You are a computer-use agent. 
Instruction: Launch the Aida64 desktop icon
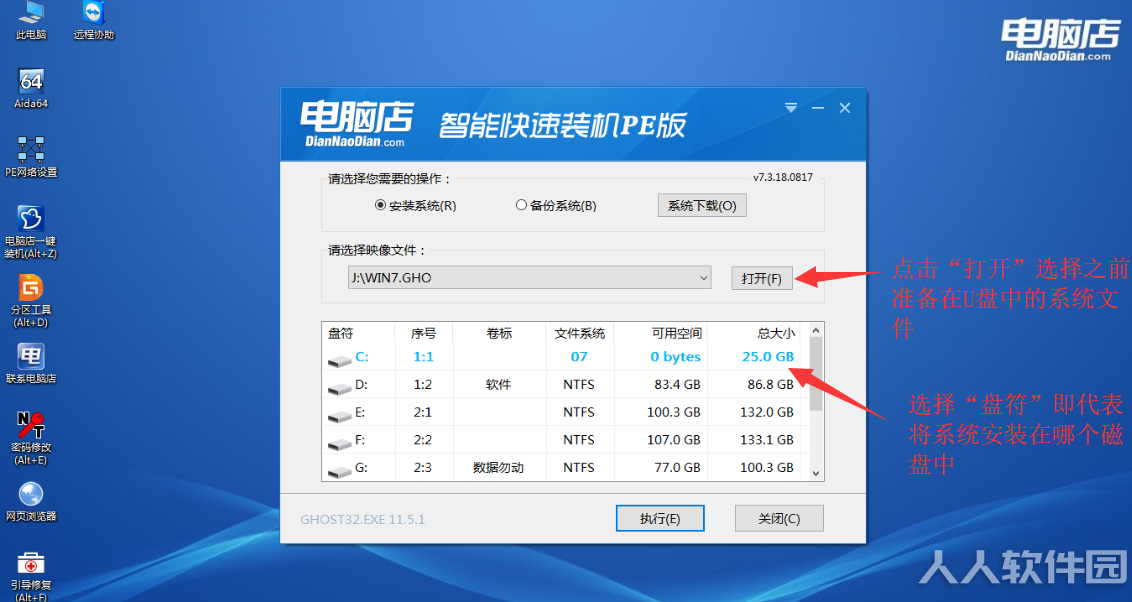(x=31, y=88)
